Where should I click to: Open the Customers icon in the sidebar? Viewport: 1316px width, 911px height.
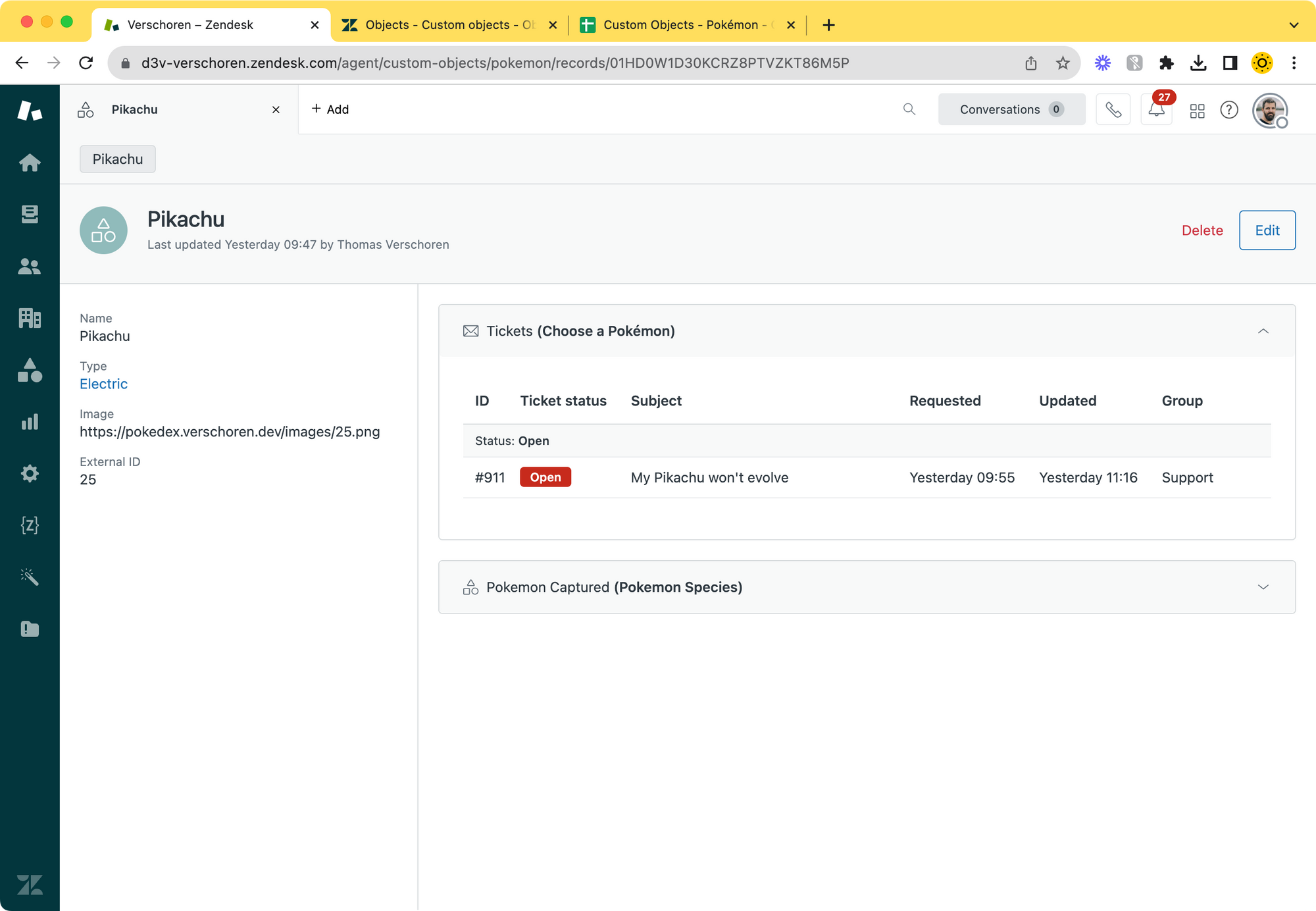[30, 266]
